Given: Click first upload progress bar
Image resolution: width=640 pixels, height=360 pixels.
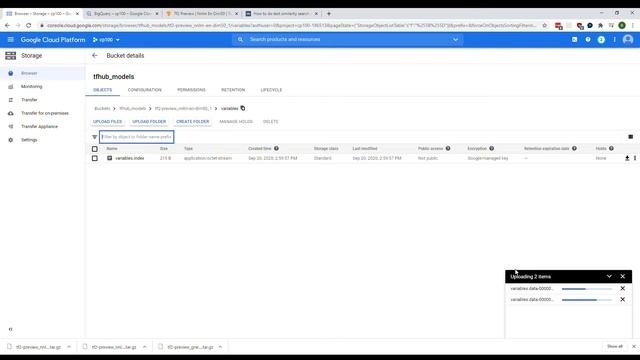Looking at the screenshot, I should (x=587, y=289).
